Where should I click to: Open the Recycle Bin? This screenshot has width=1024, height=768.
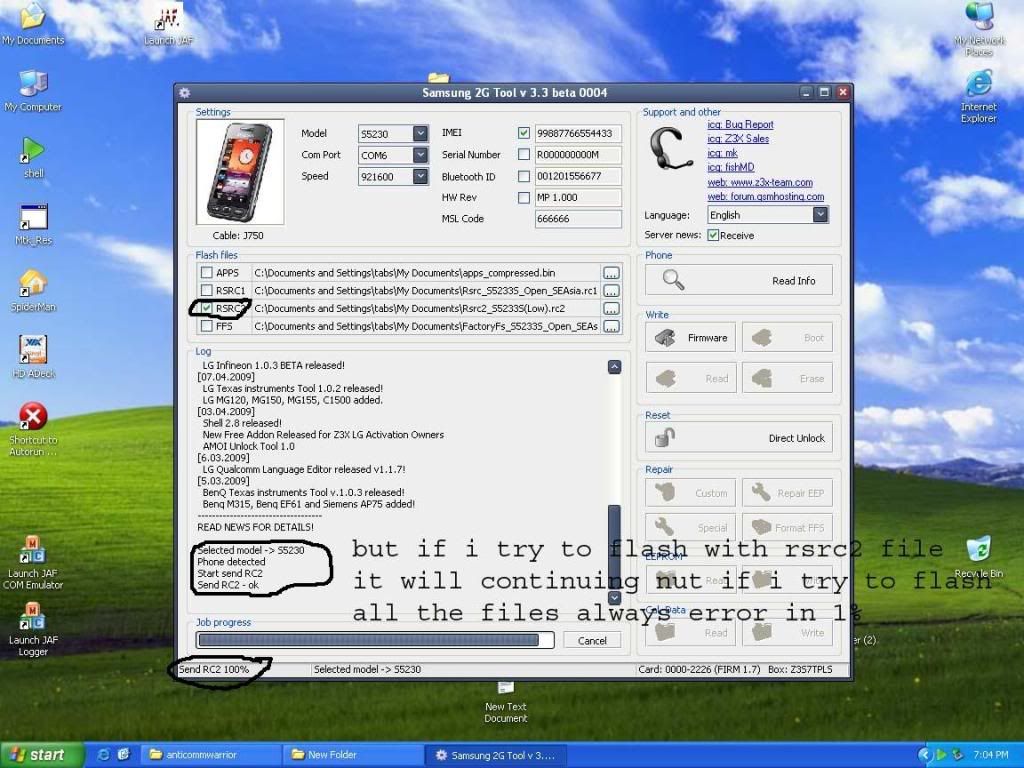coord(979,555)
